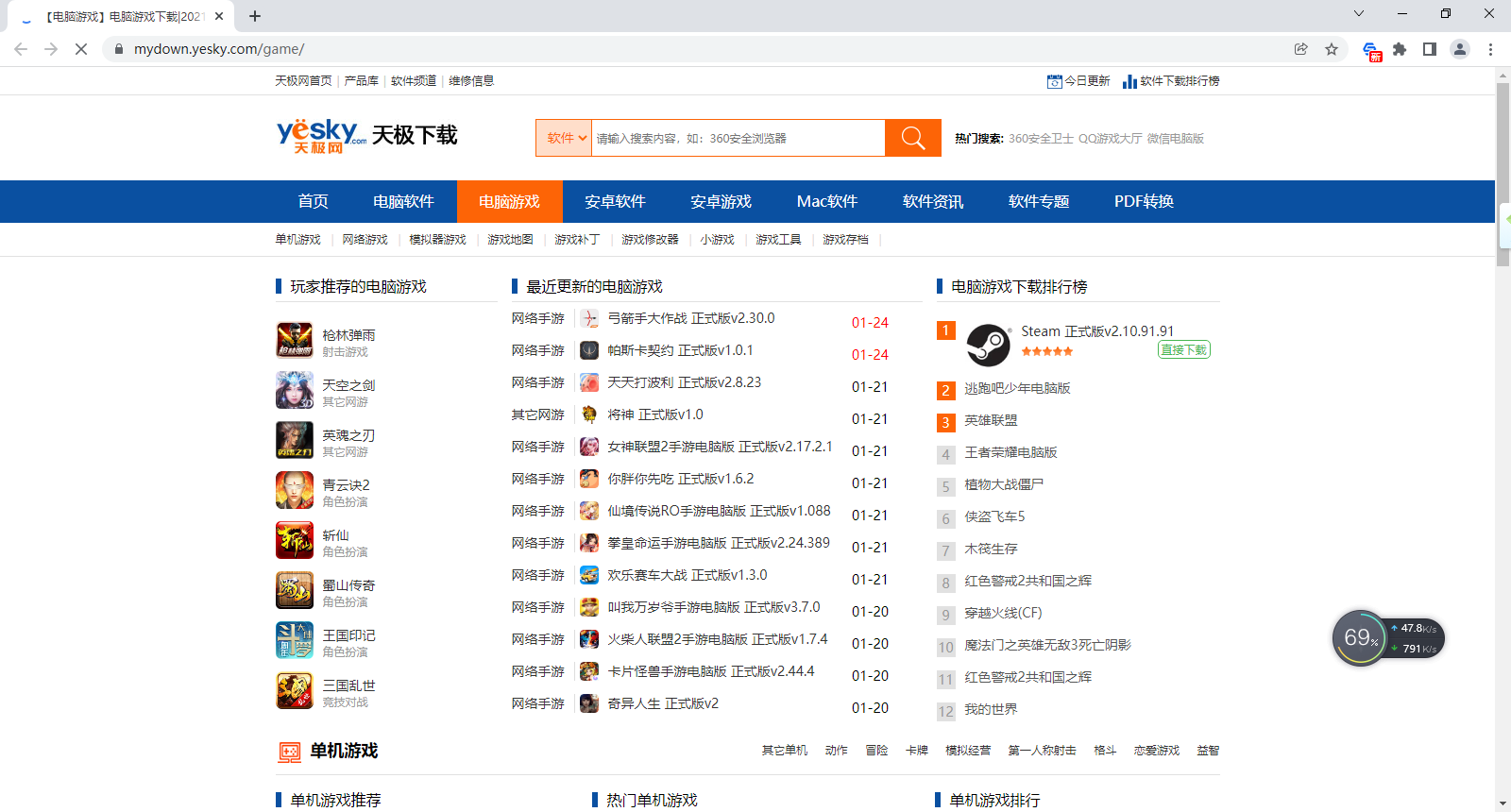Open the 软件 search category dropdown
Screen dimensions: 1511x812
pos(564,138)
